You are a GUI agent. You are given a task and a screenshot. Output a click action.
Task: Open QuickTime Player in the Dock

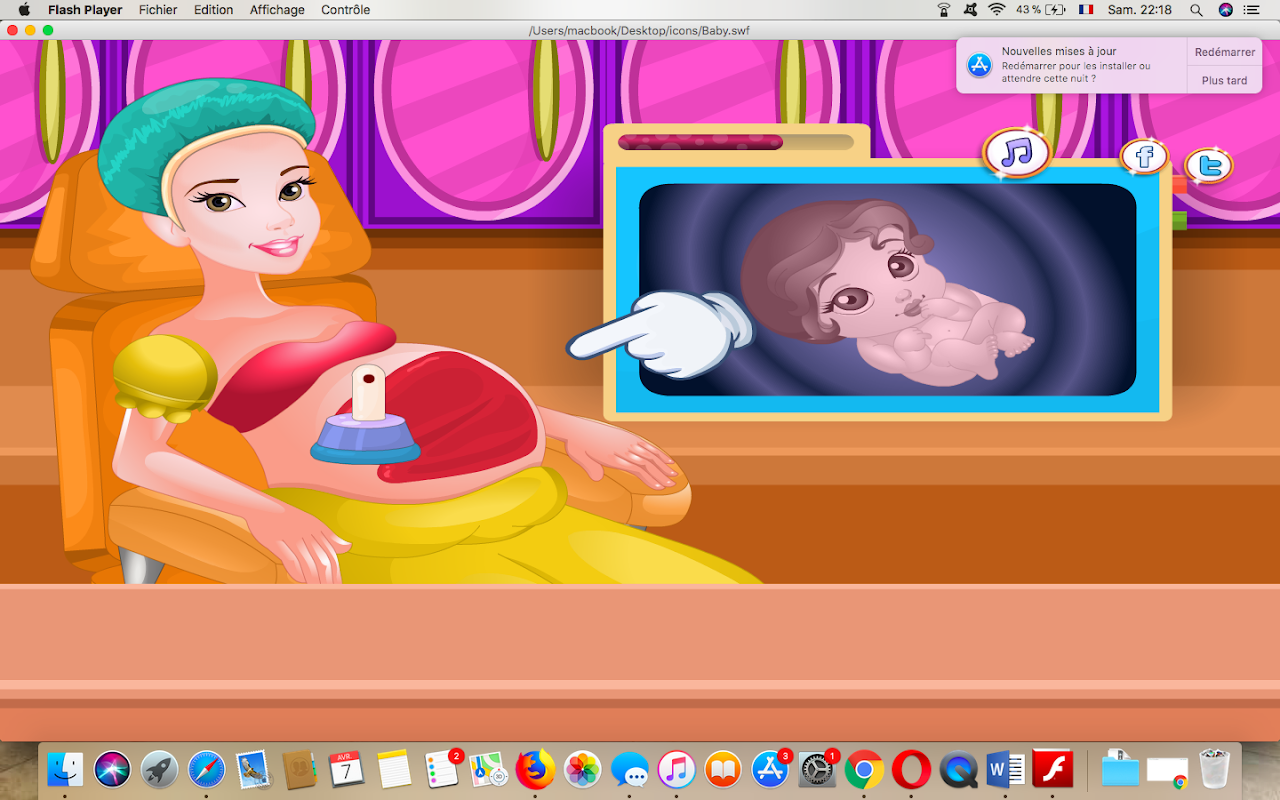(x=958, y=769)
